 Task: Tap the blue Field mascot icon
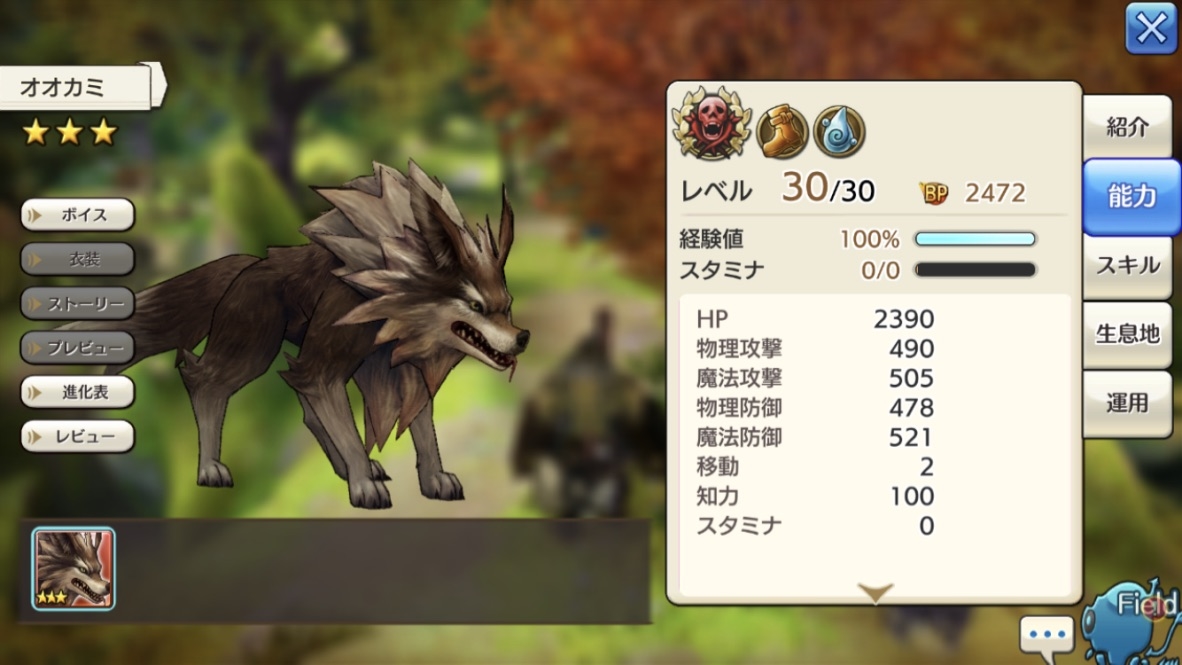(x=1132, y=623)
